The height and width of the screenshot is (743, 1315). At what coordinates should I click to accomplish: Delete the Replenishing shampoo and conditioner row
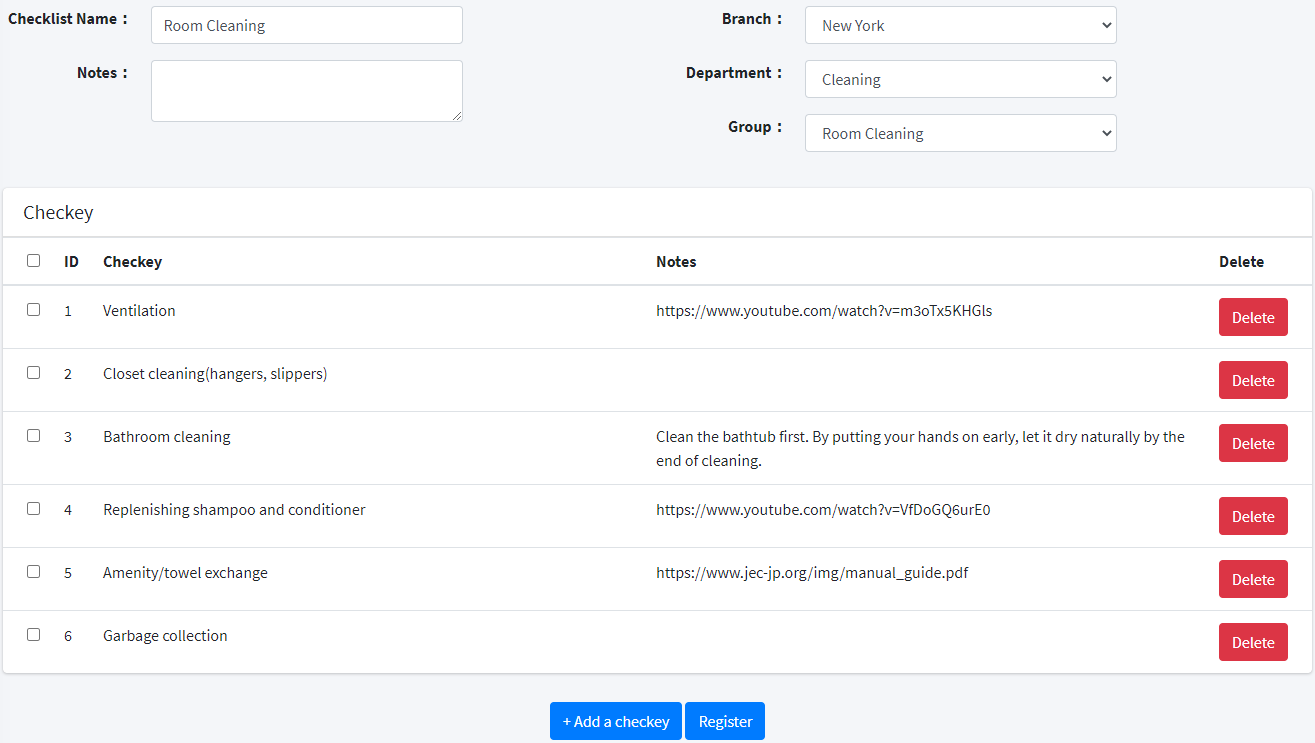[x=1252, y=517]
